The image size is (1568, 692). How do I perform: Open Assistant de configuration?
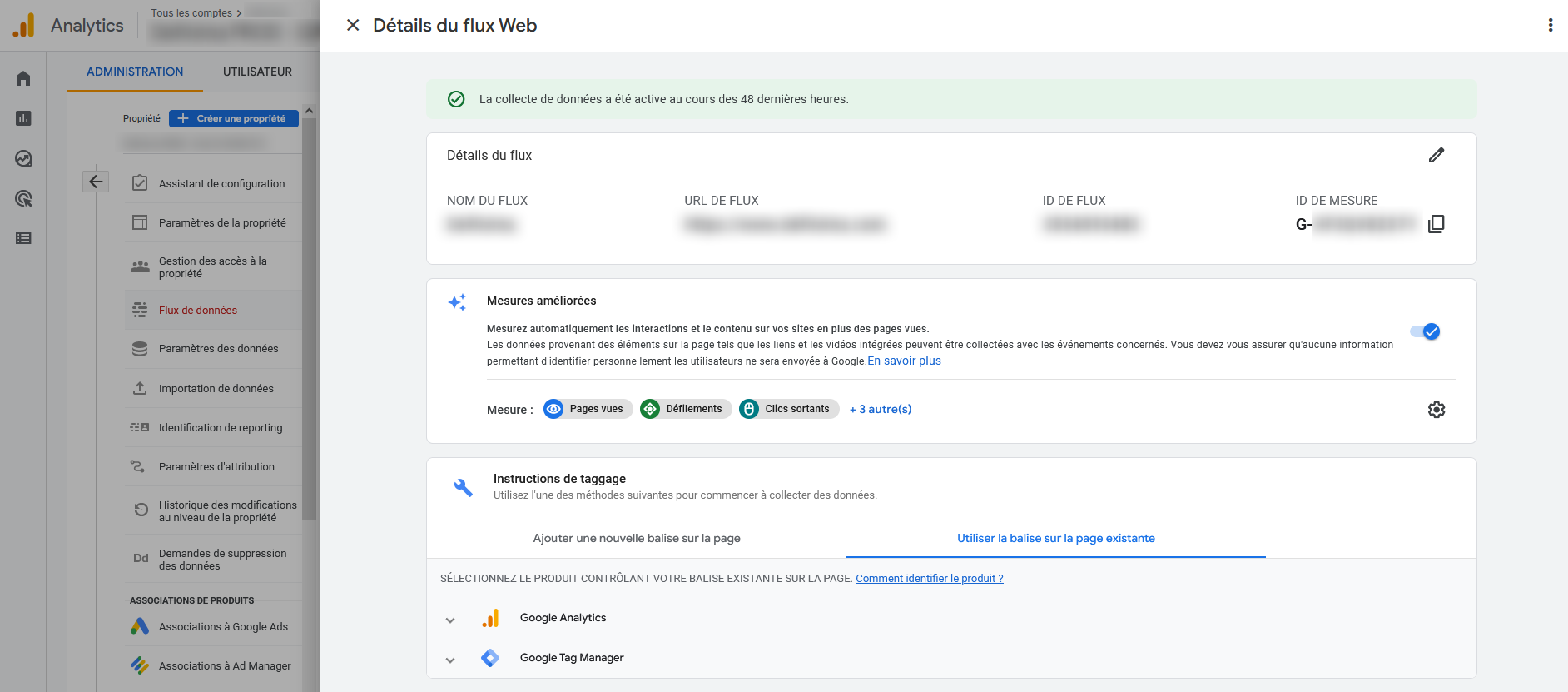tap(214, 183)
